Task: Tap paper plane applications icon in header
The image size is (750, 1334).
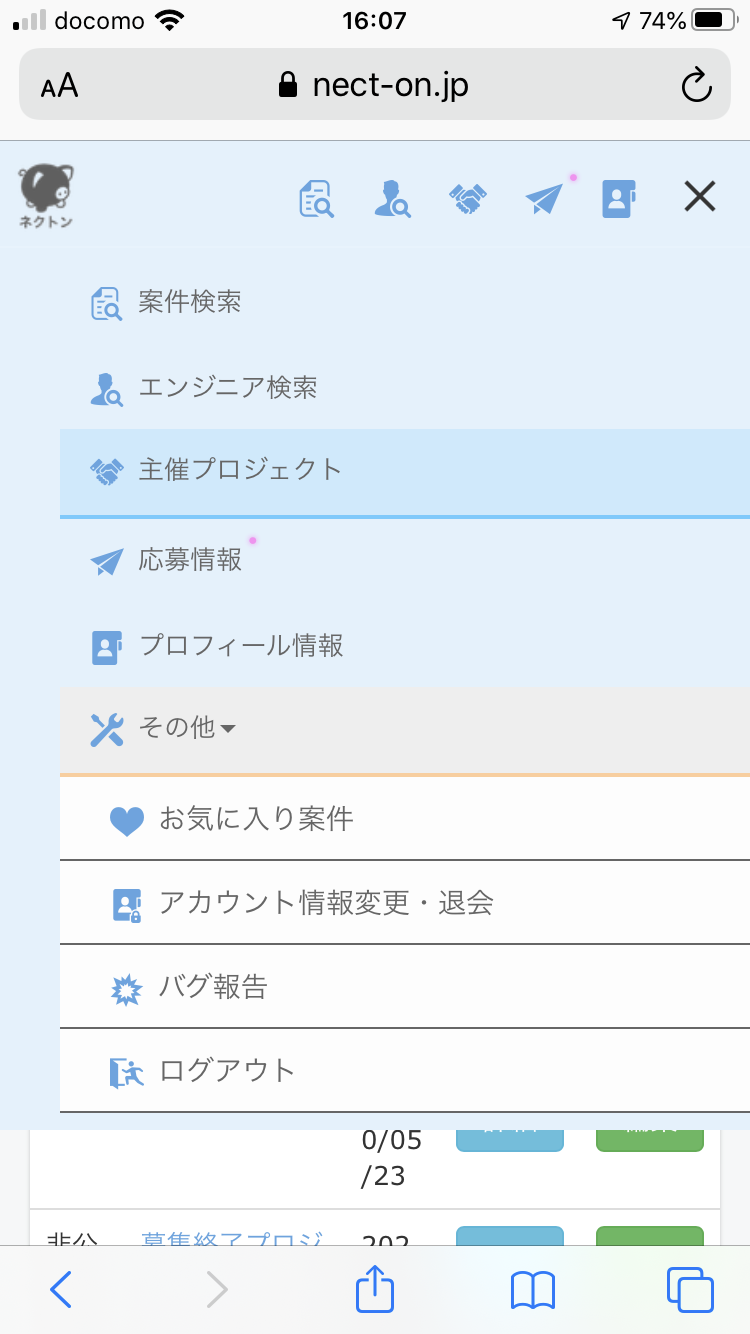Action: 545,198
